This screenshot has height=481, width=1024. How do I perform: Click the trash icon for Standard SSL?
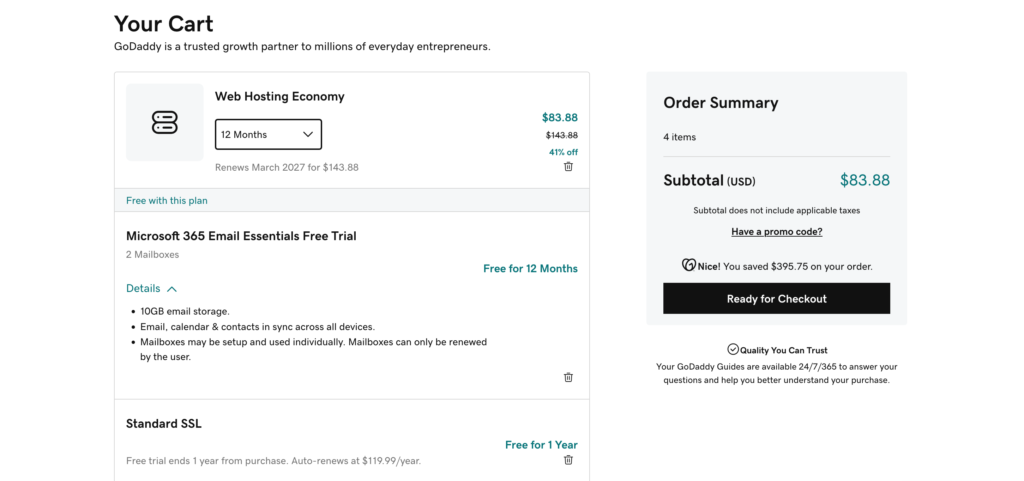568,460
